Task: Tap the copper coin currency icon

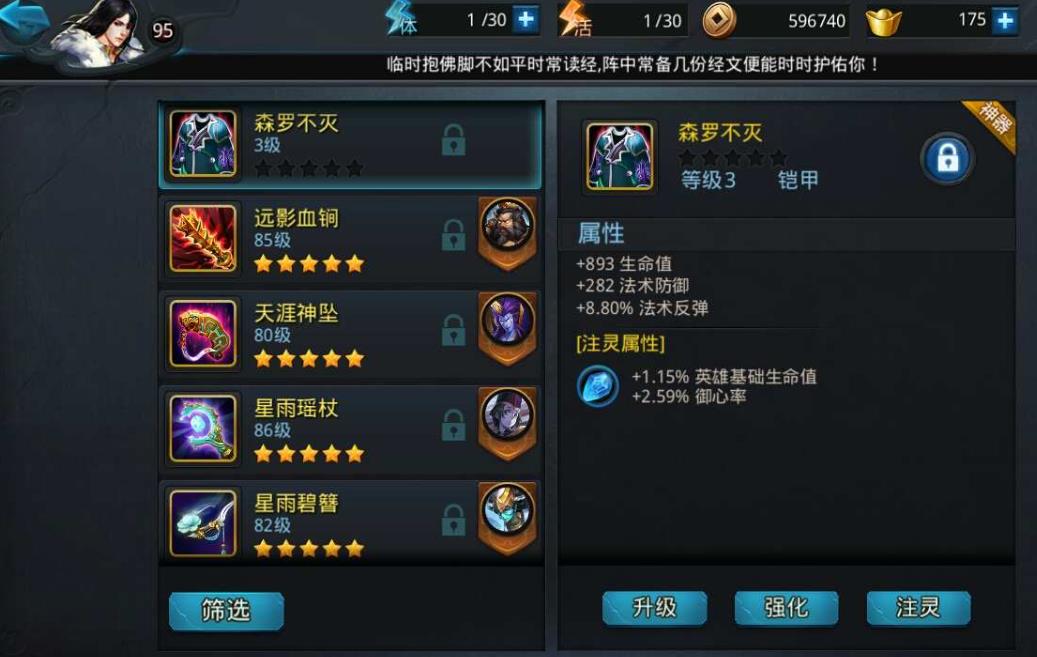Action: click(718, 20)
